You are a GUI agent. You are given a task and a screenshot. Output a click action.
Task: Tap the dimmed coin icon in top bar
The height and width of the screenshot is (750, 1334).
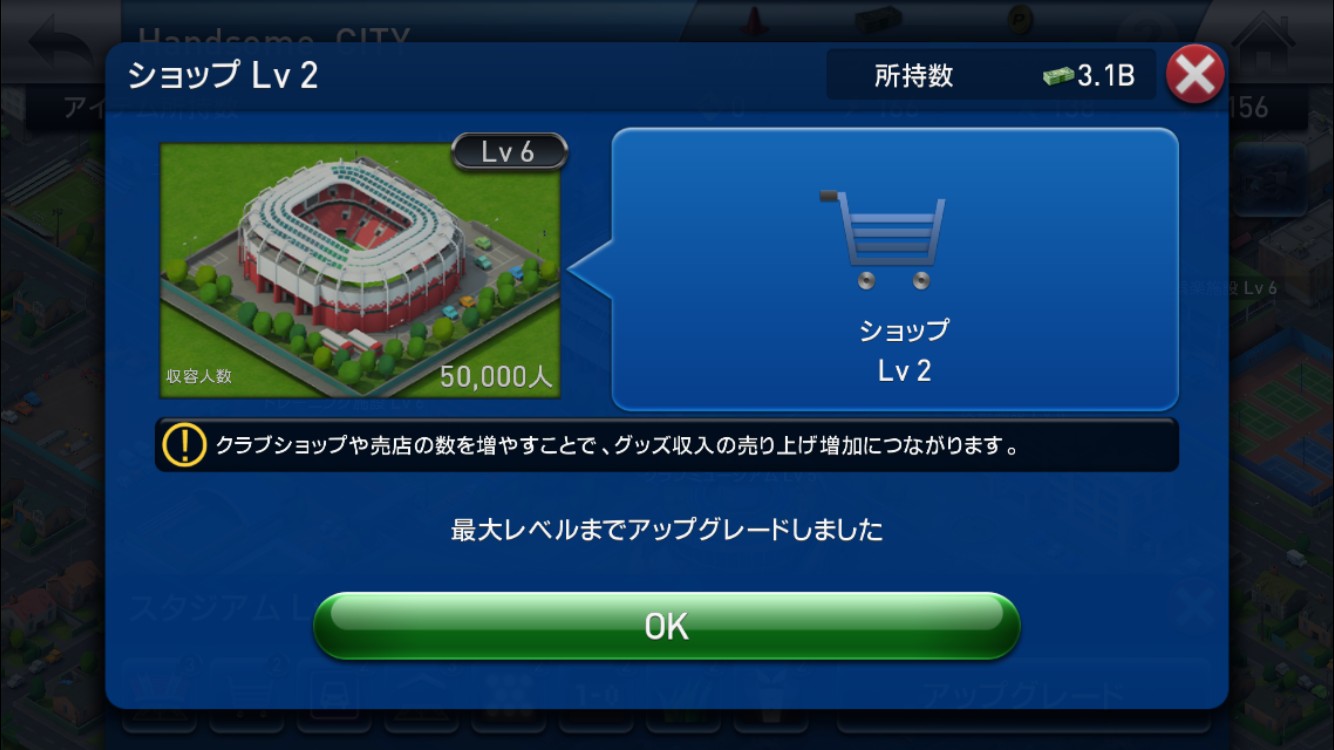pyautogui.click(x=1020, y=20)
